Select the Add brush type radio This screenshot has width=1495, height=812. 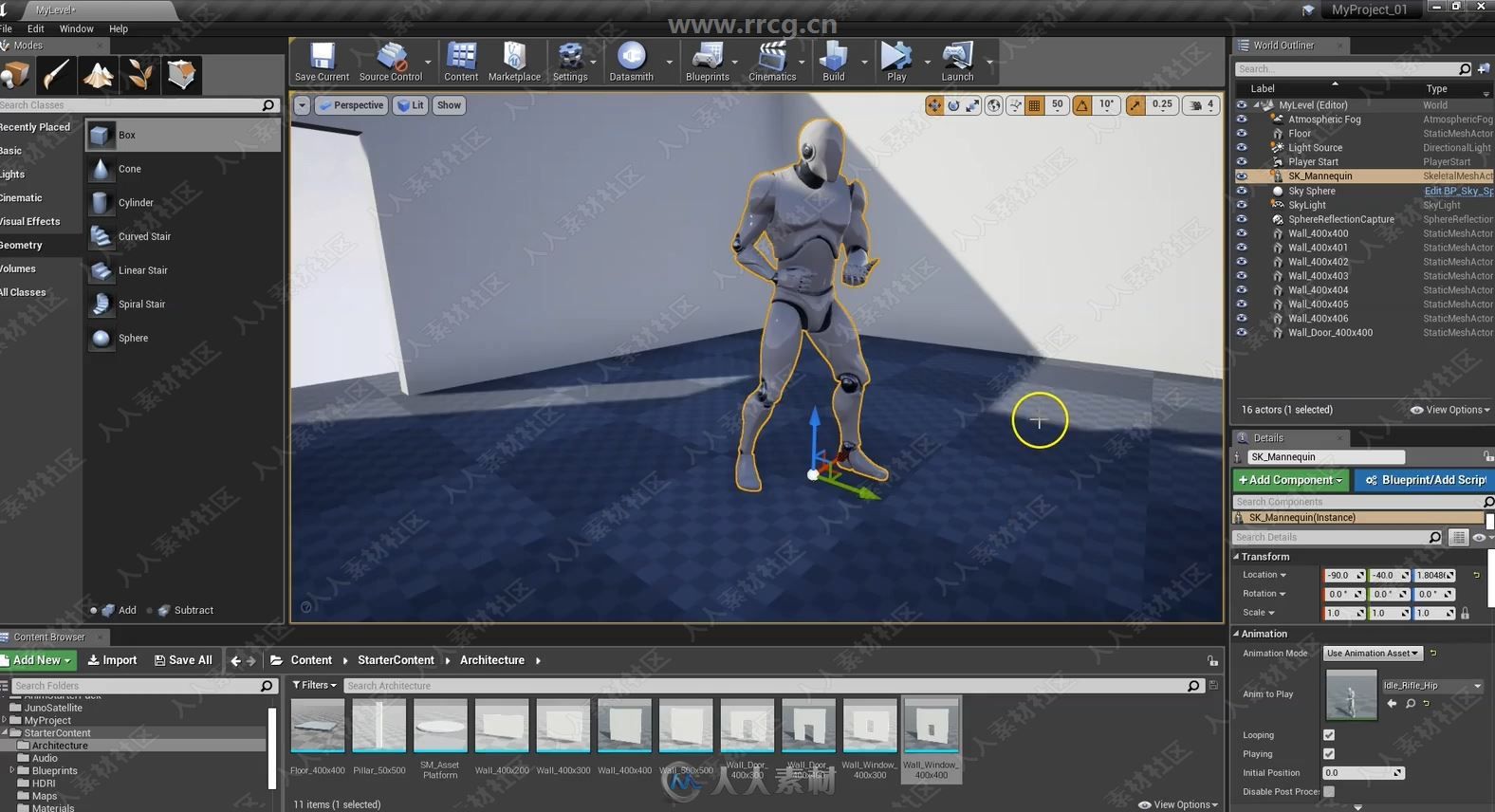[93, 611]
